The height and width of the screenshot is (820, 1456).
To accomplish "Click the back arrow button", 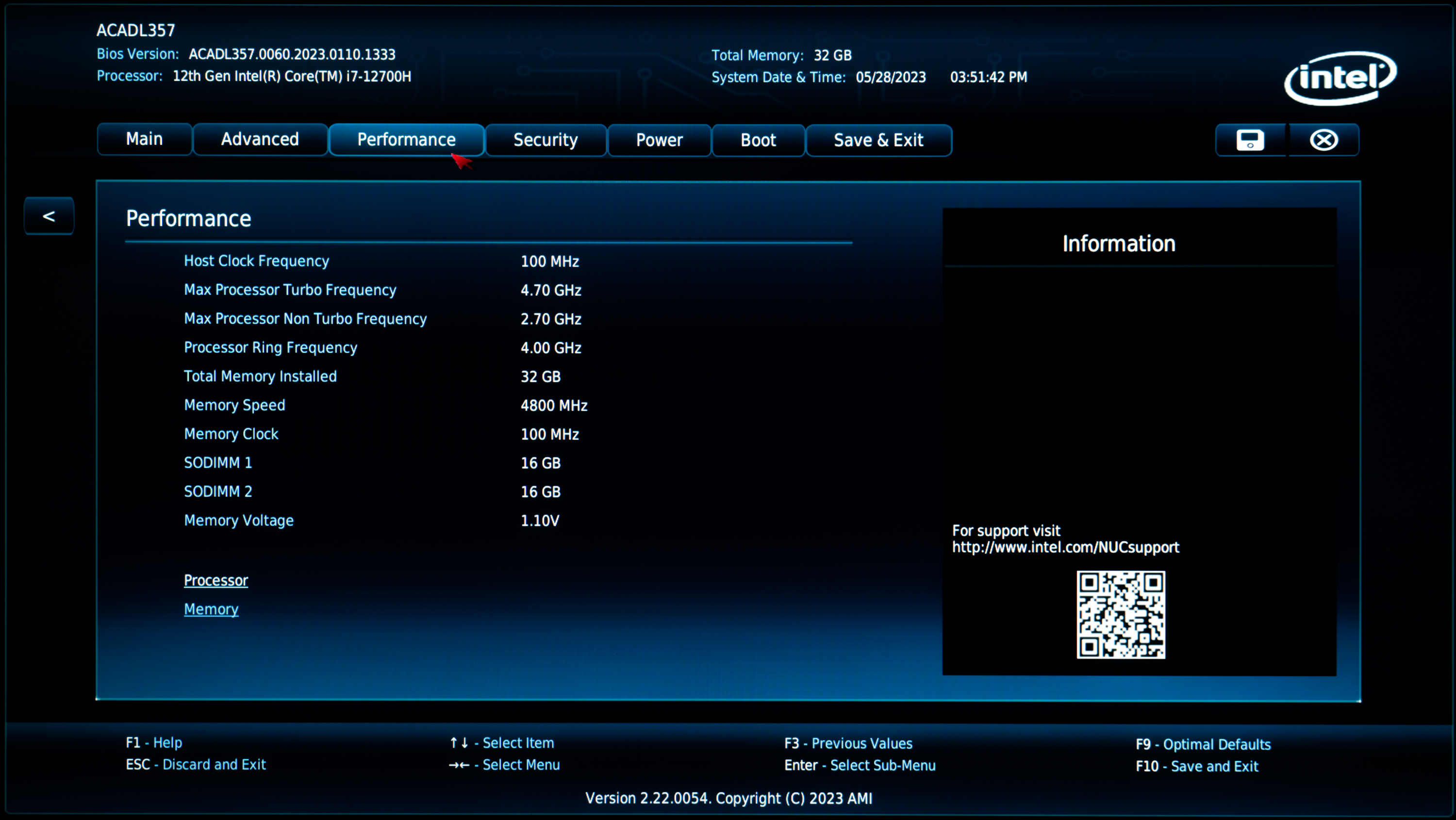I will tap(49, 216).
